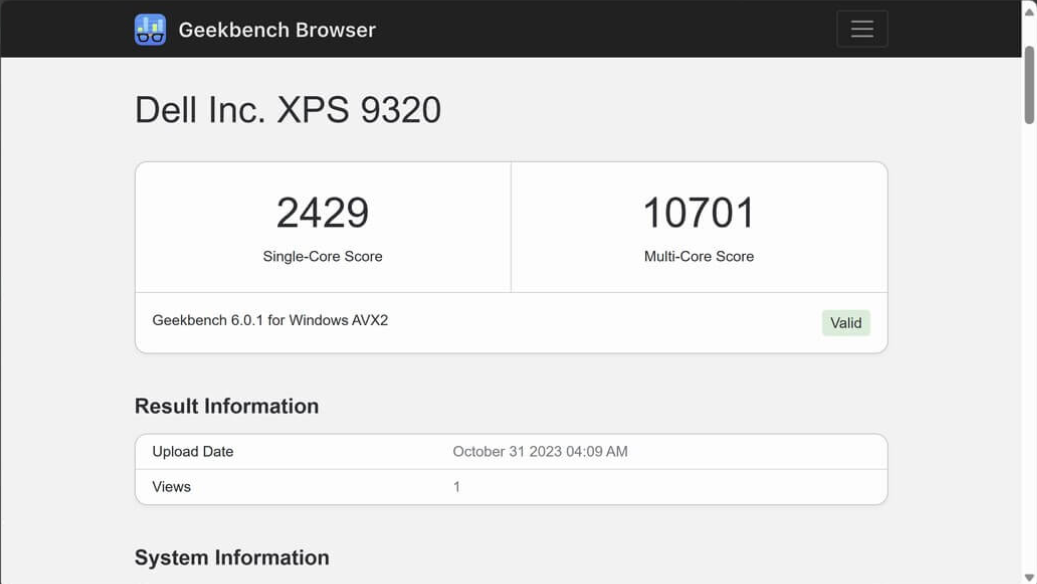Expand the Result Information section
Screen dimensions: 1037x584
[226, 406]
